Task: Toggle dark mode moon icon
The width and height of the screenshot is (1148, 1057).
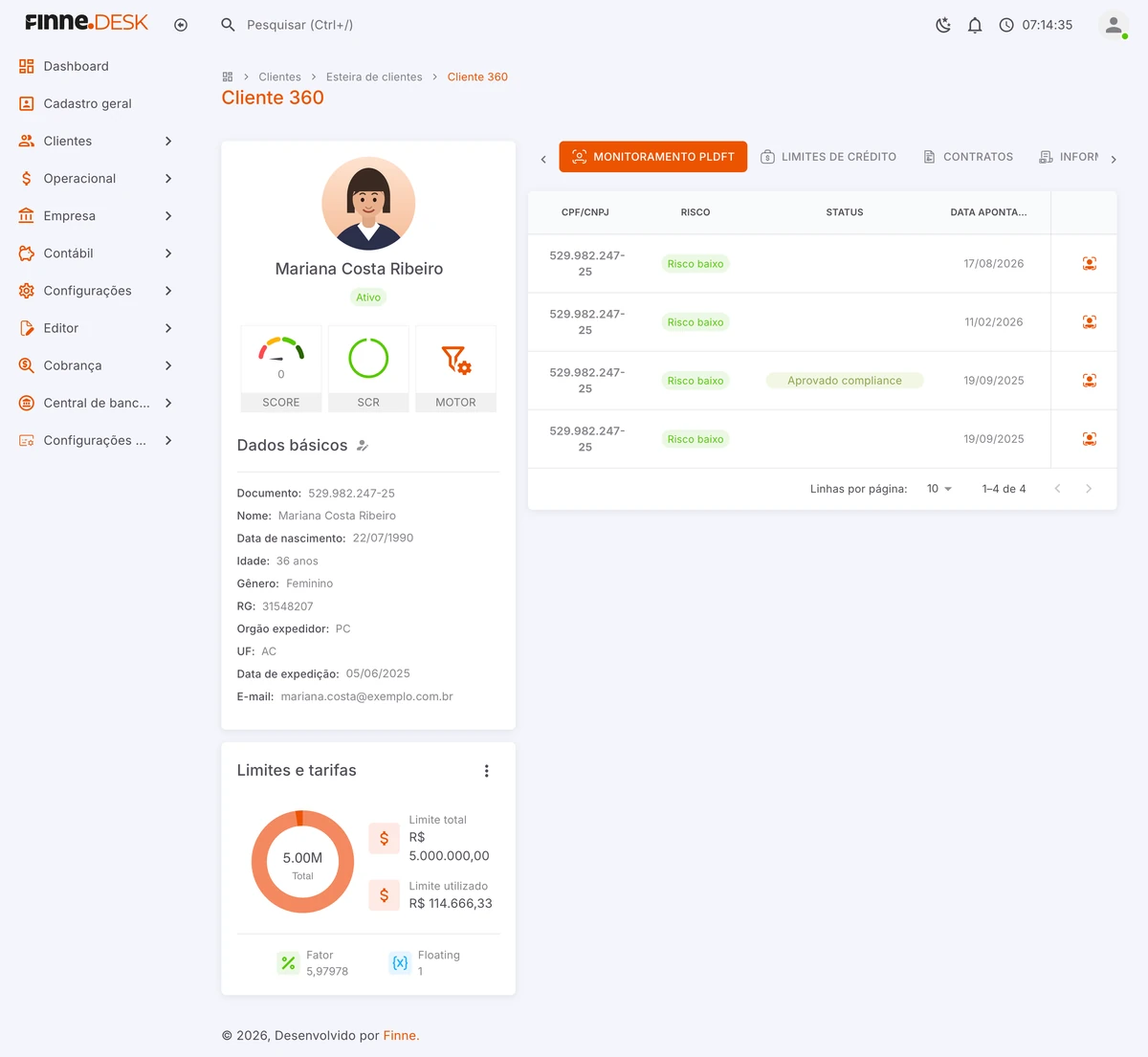Action: pyautogui.click(x=943, y=25)
